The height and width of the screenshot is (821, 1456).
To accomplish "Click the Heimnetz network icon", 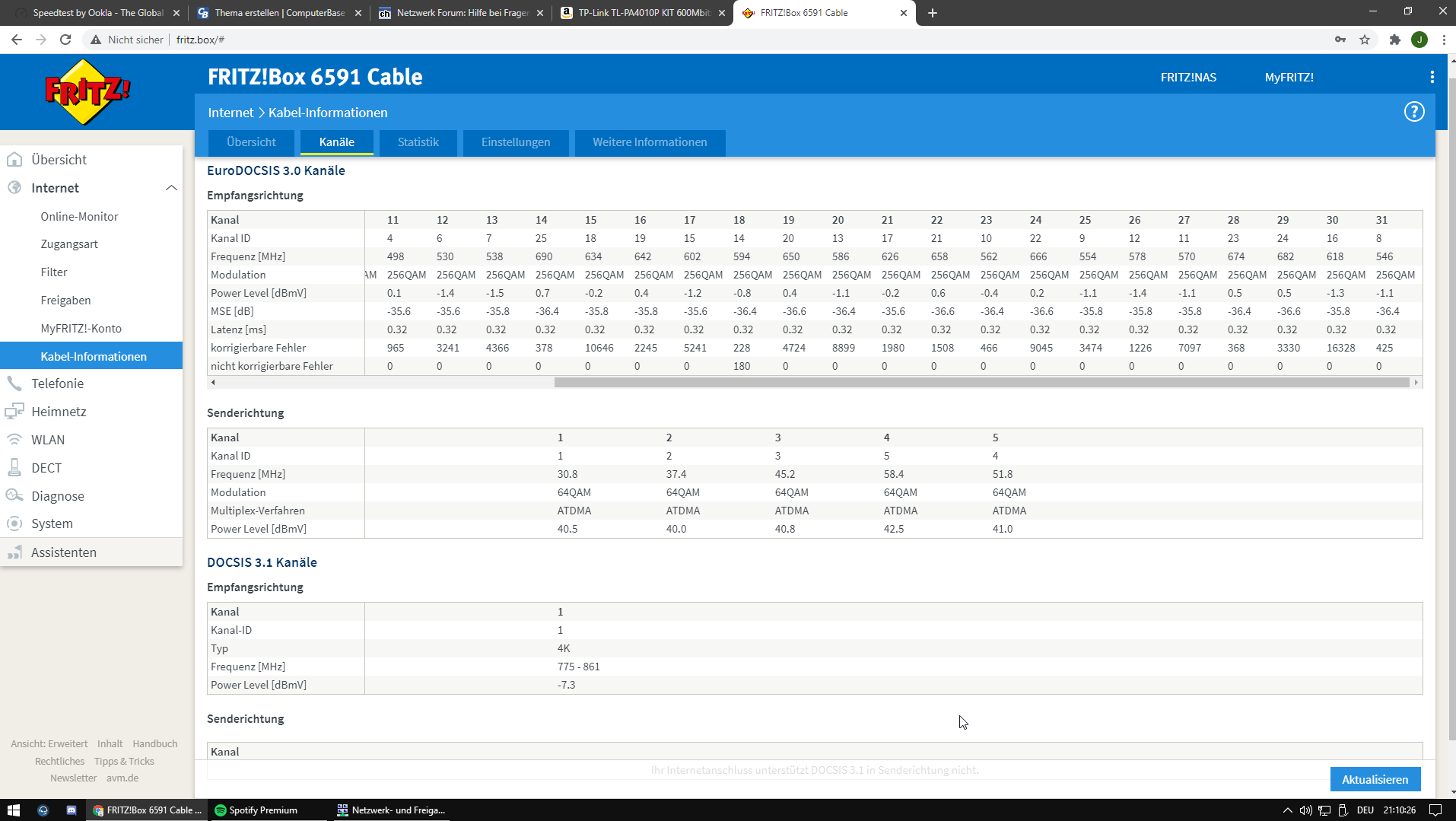I will (14, 412).
